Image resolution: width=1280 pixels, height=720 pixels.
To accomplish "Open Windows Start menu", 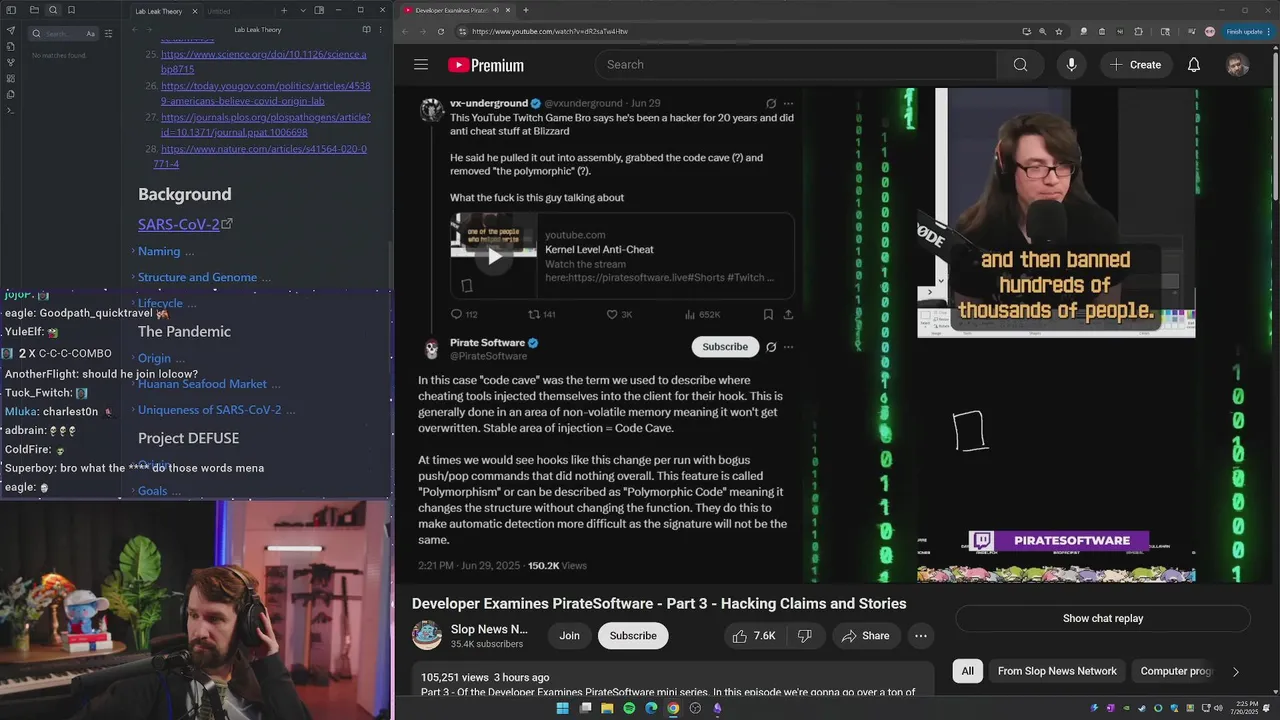I will (x=562, y=708).
